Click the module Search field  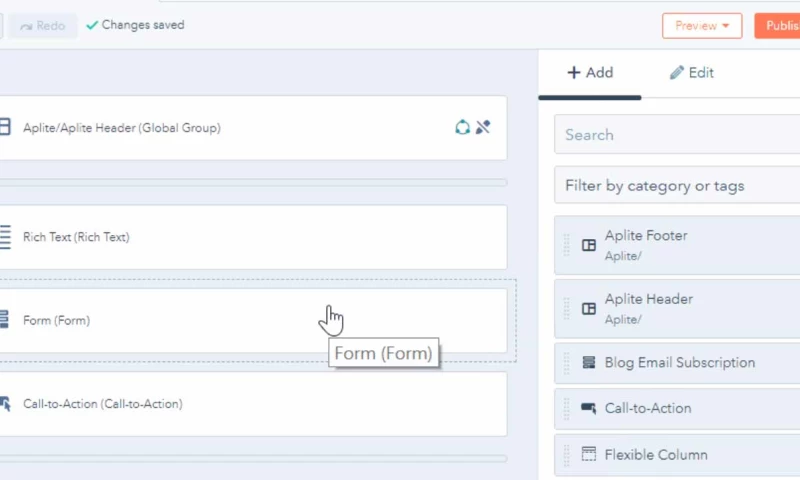(677, 135)
